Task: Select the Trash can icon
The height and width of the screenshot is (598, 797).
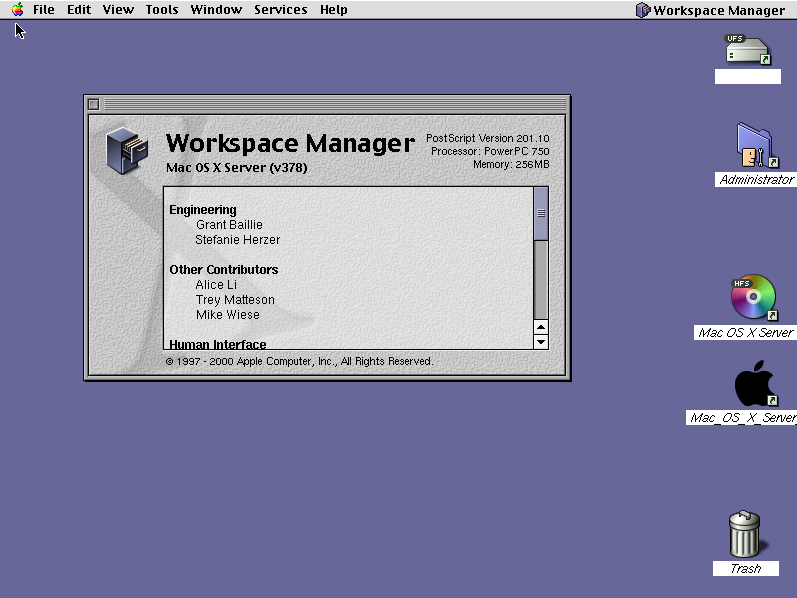Action: point(745,534)
